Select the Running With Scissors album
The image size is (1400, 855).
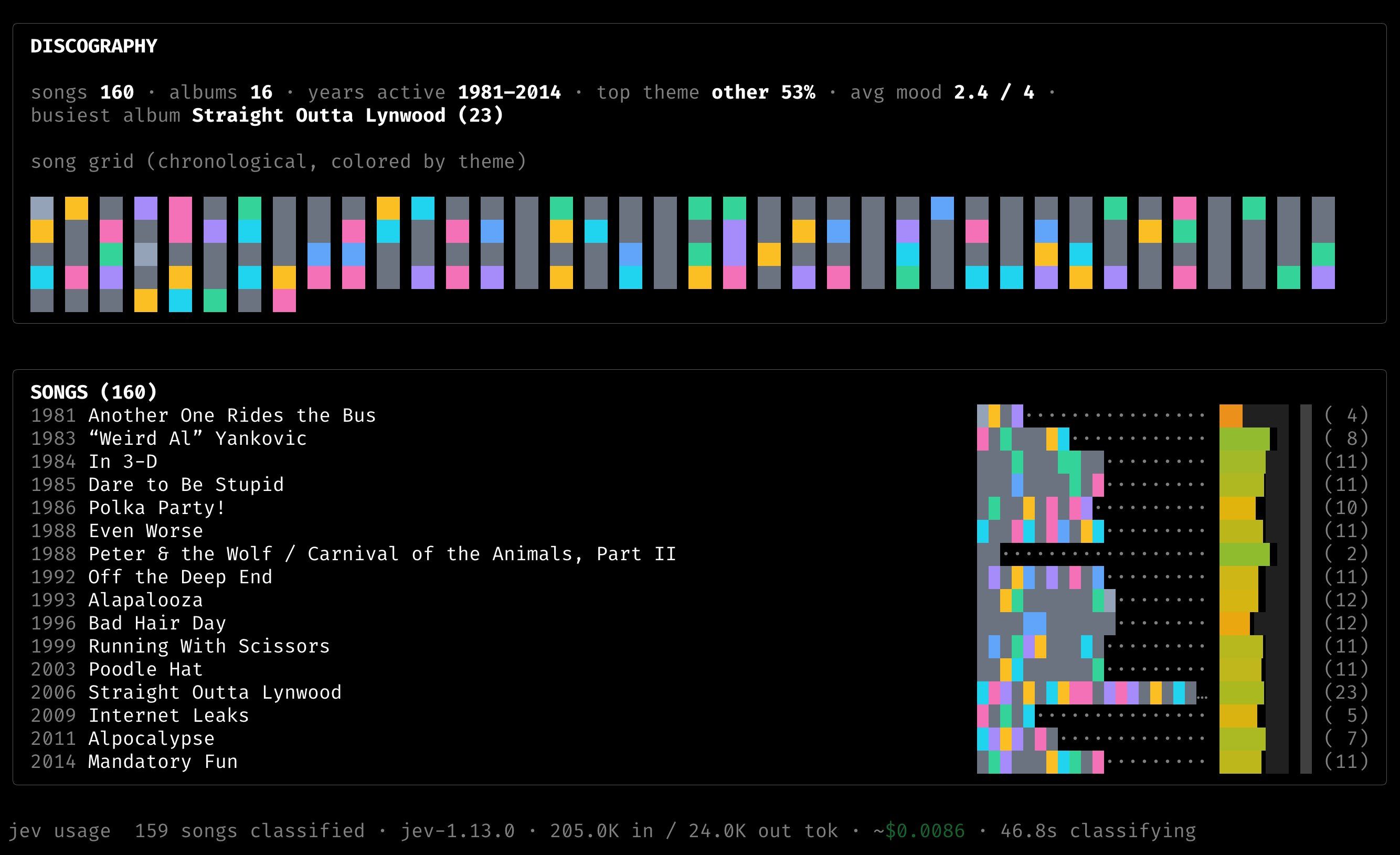pos(699,647)
